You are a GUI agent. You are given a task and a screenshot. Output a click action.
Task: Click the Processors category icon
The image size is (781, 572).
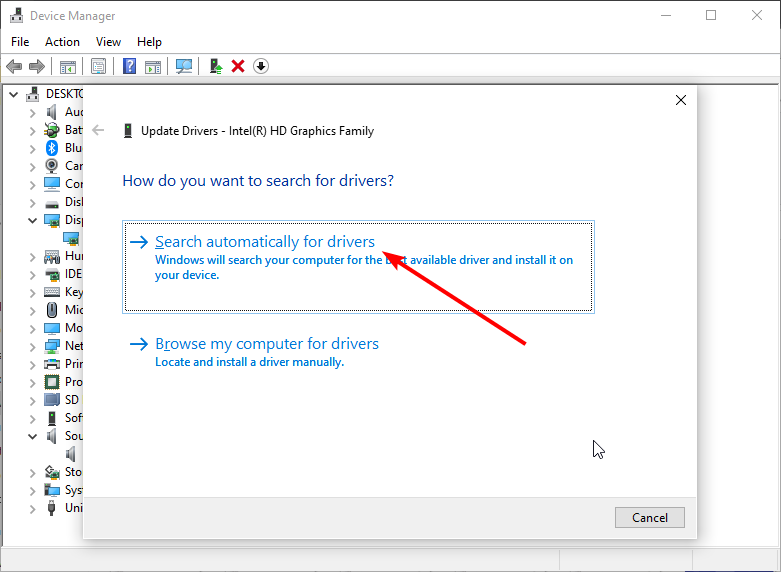click(x=52, y=382)
